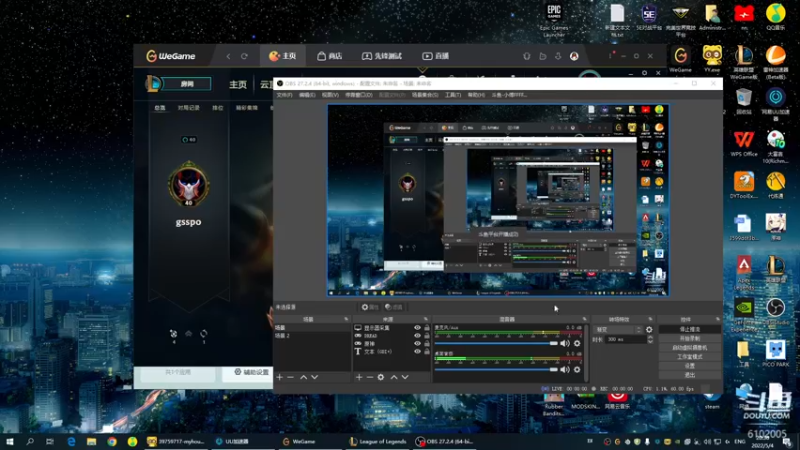Click the transition duration input field

(626, 339)
